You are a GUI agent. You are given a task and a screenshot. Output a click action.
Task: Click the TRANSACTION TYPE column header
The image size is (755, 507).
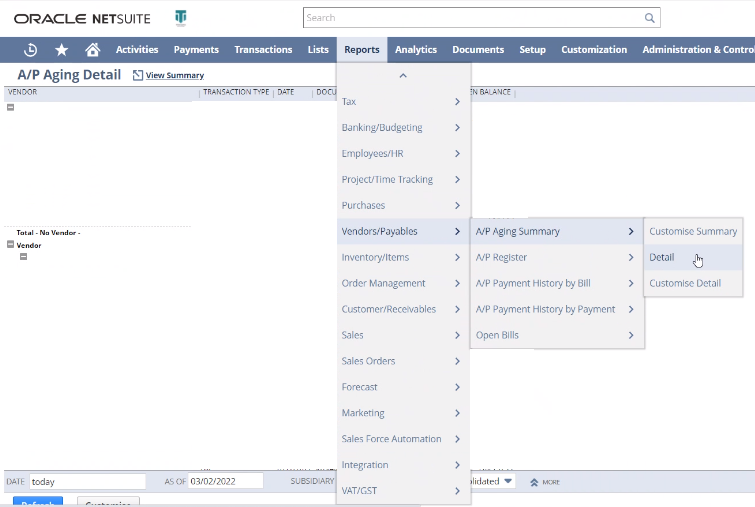[236, 92]
